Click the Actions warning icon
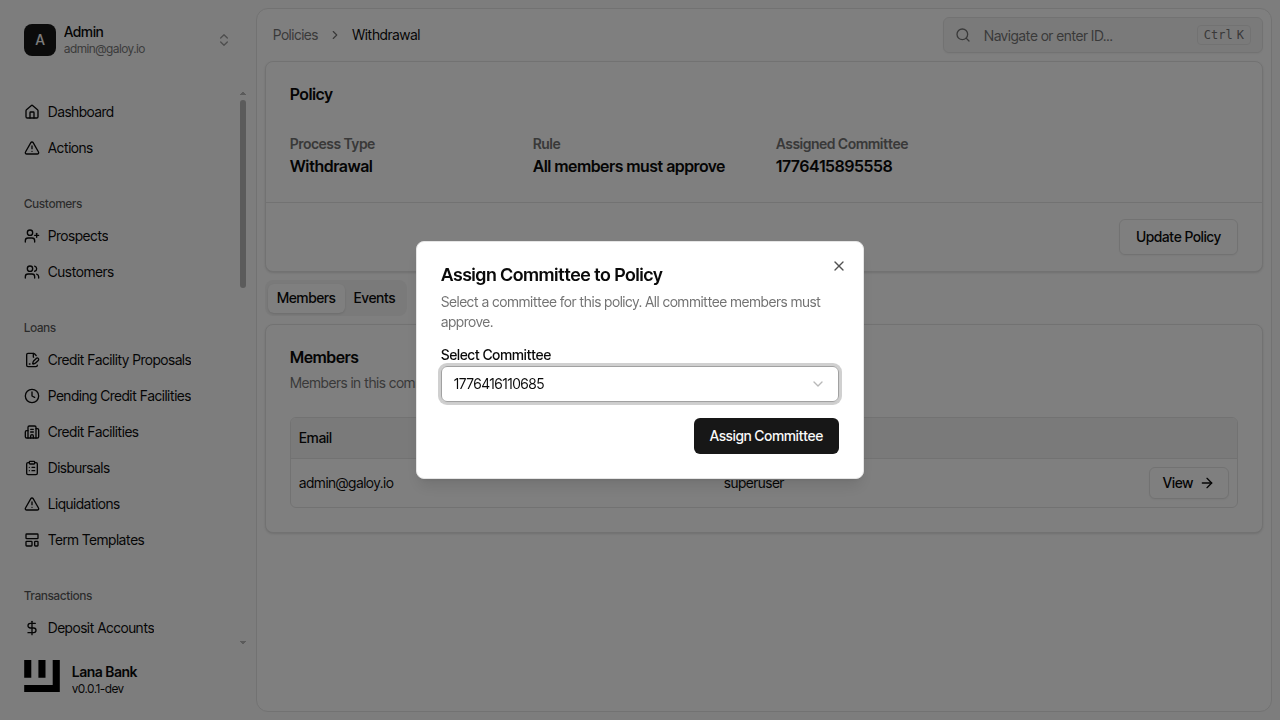 (x=31, y=147)
